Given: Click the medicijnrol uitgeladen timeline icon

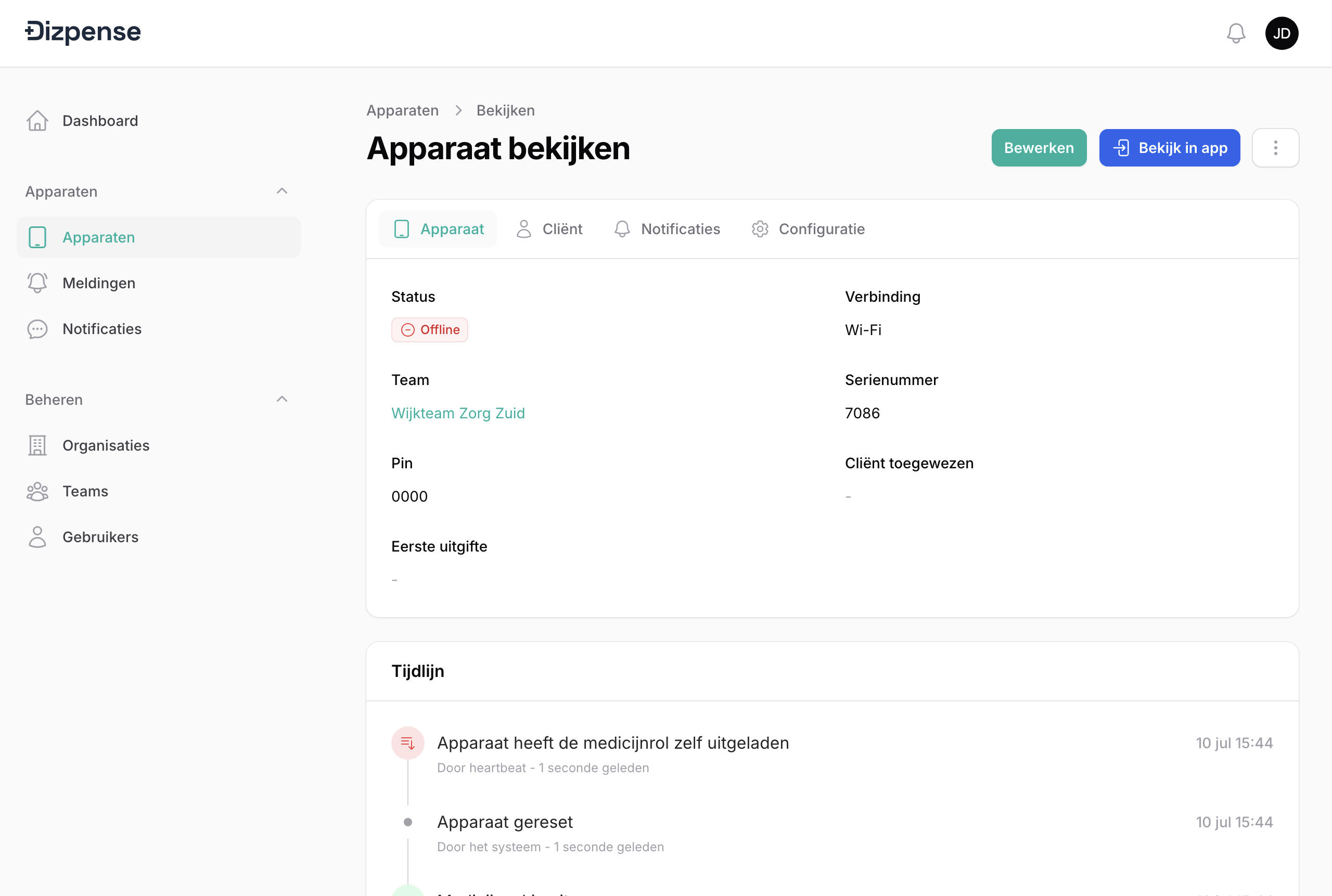Looking at the screenshot, I should click(x=407, y=743).
